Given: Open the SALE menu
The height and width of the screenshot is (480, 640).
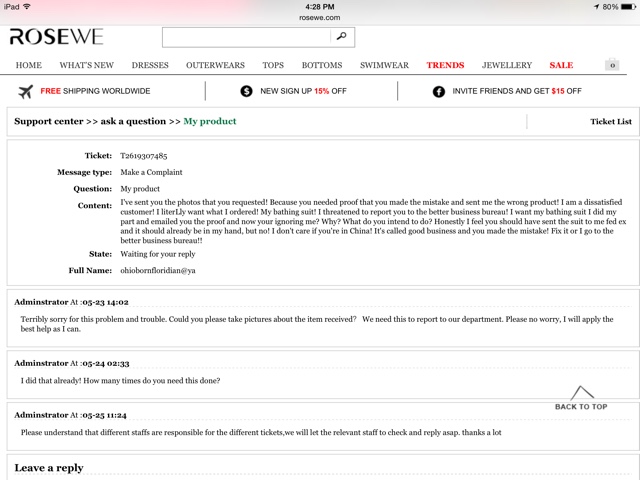Looking at the screenshot, I should pyautogui.click(x=561, y=65).
